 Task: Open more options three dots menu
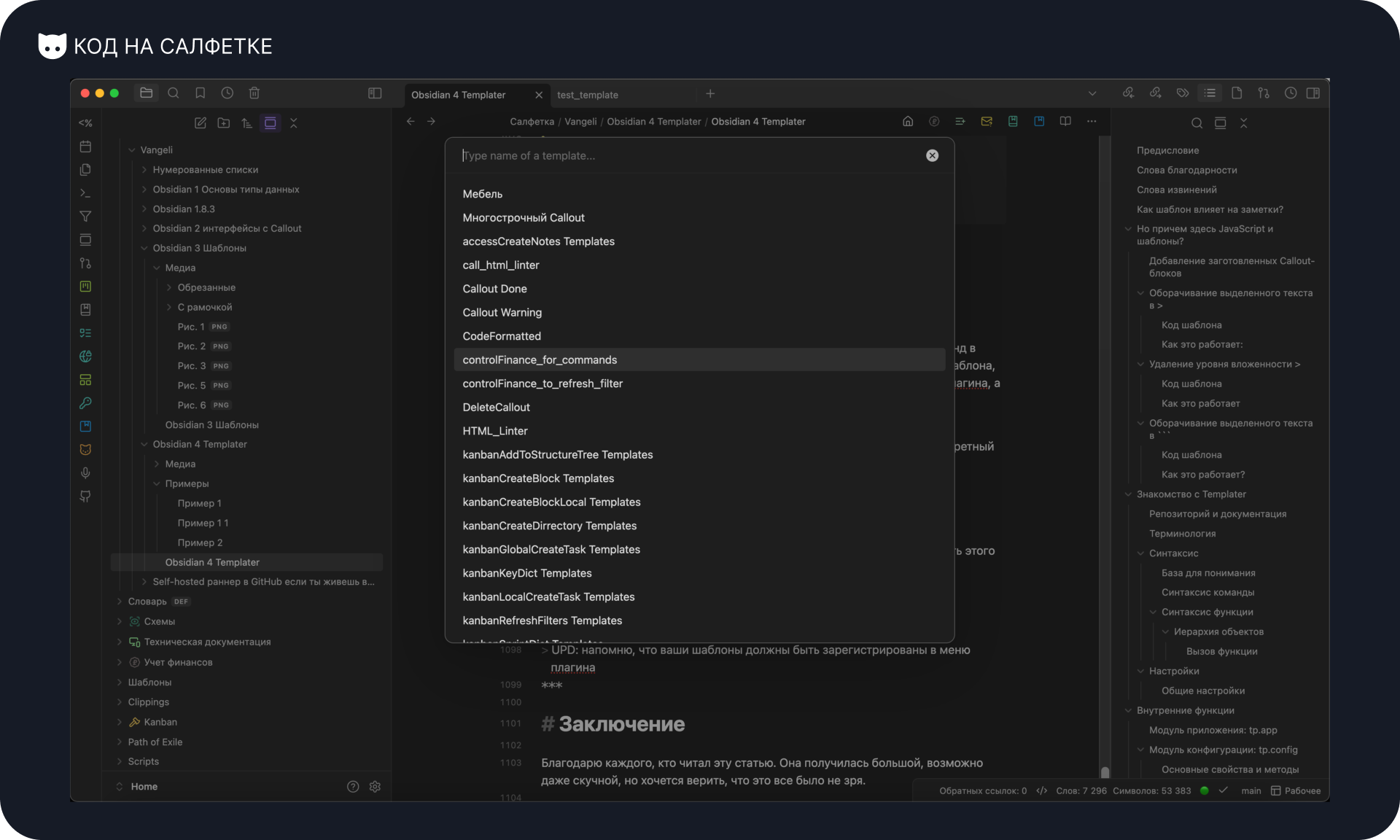click(x=1092, y=122)
